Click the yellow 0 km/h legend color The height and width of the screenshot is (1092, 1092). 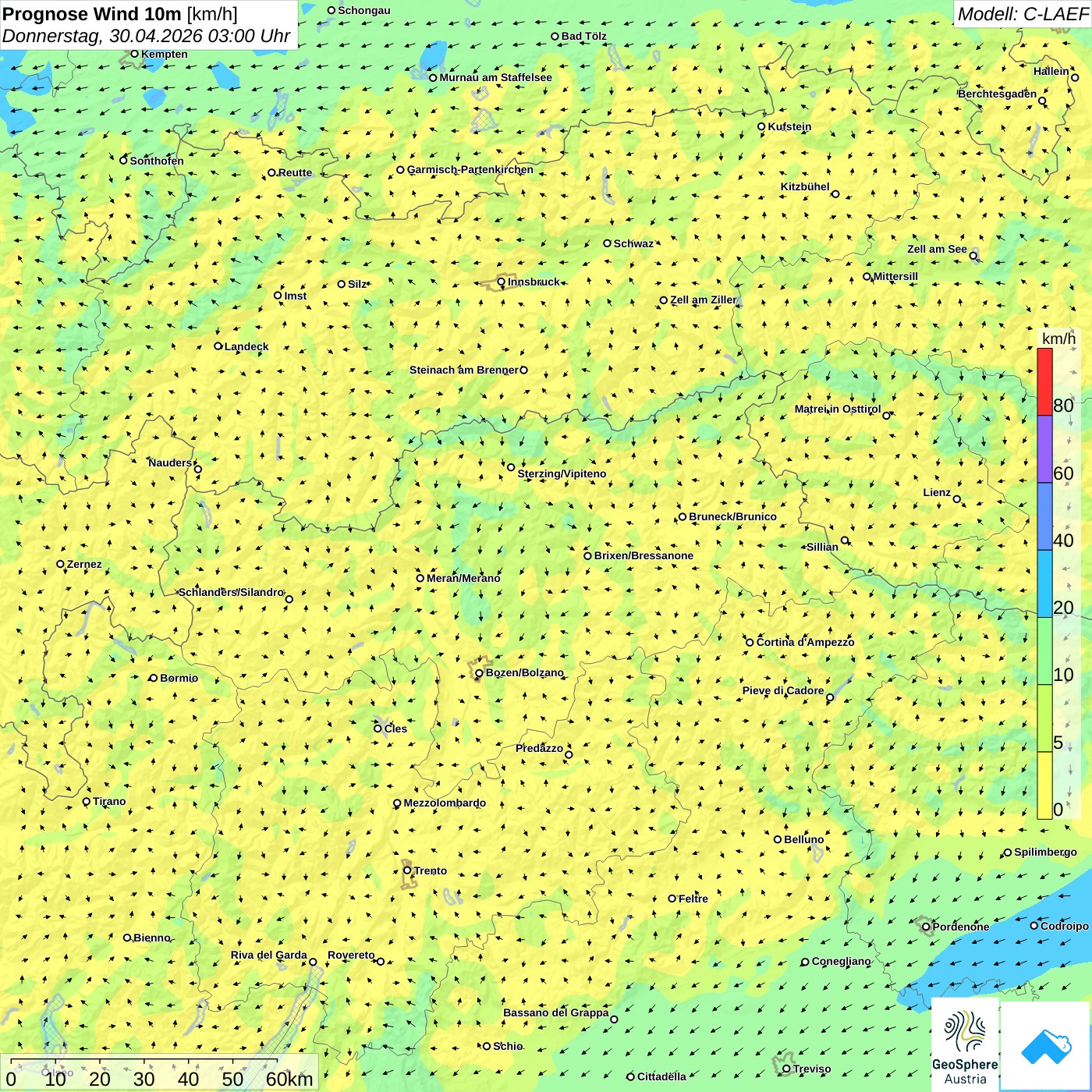pyautogui.click(x=1044, y=785)
